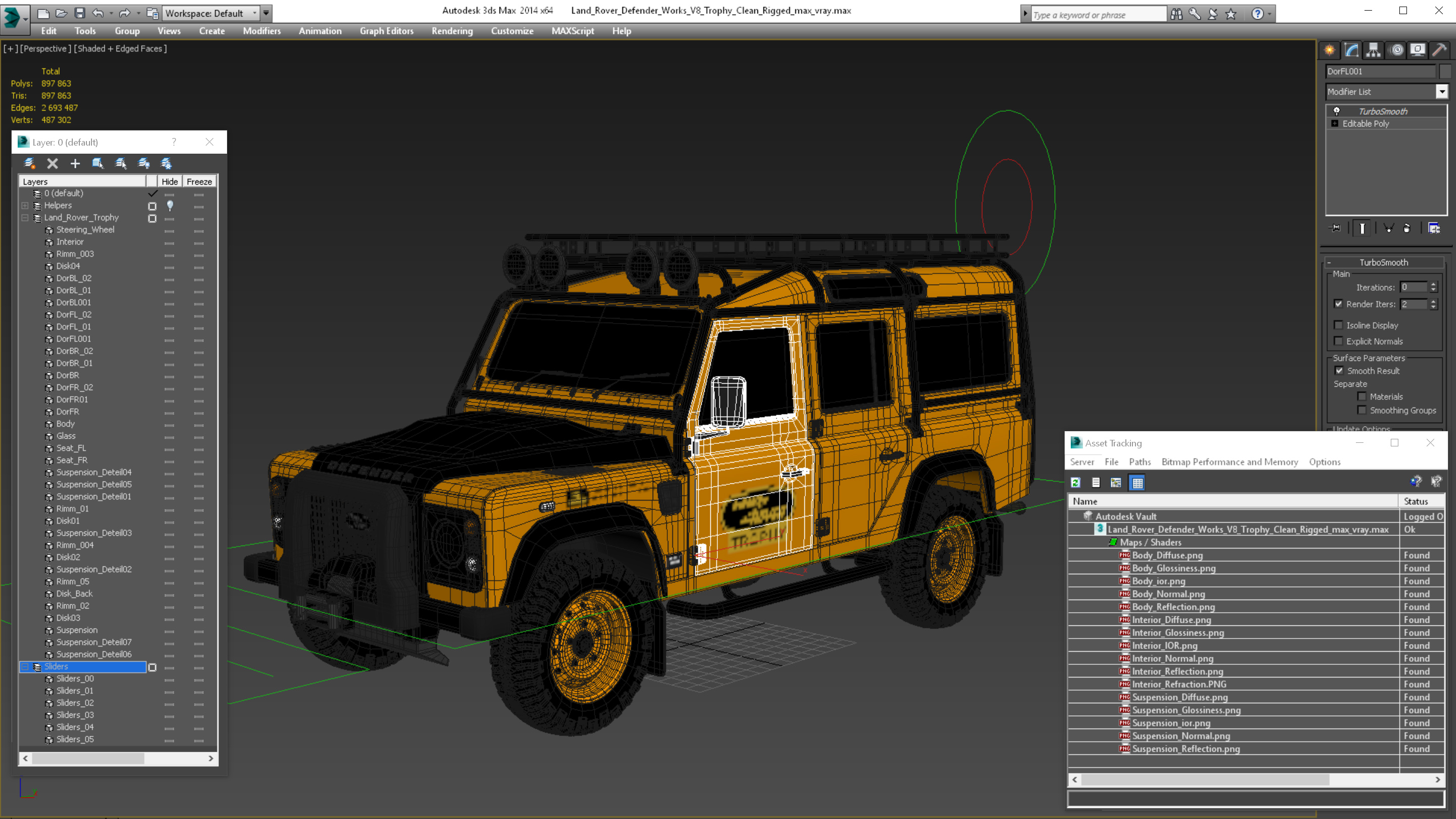The width and height of the screenshot is (1456, 819).
Task: Click the object color swatch beside DorFL001
Action: point(1445,71)
